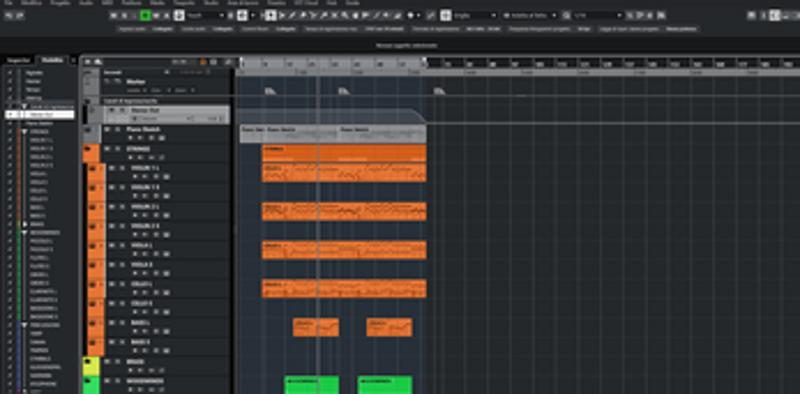The height and width of the screenshot is (394, 800).
Task: Select the STRINGS folder part in the timeline
Action: click(344, 153)
